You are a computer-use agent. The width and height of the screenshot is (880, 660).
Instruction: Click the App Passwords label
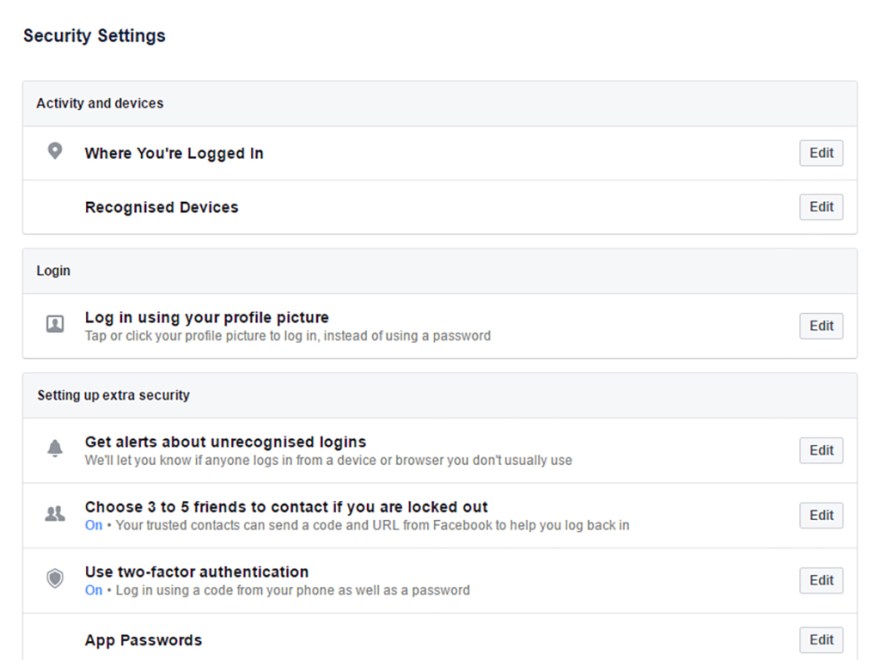click(145, 639)
